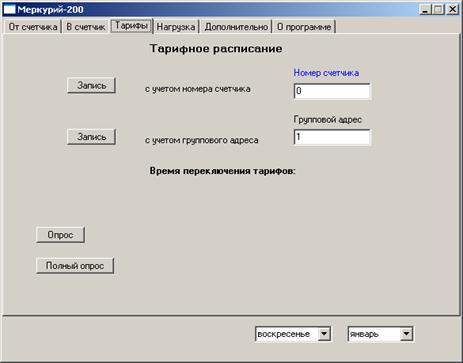
Task: Click the «с учетом группового адреса» text
Action: (x=201, y=140)
